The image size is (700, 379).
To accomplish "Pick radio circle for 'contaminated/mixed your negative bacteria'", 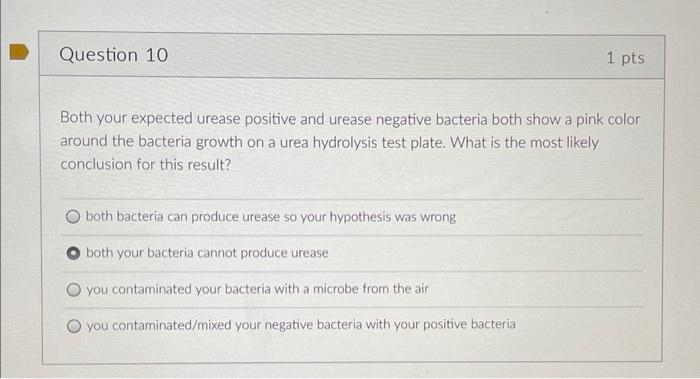I will click(x=74, y=326).
